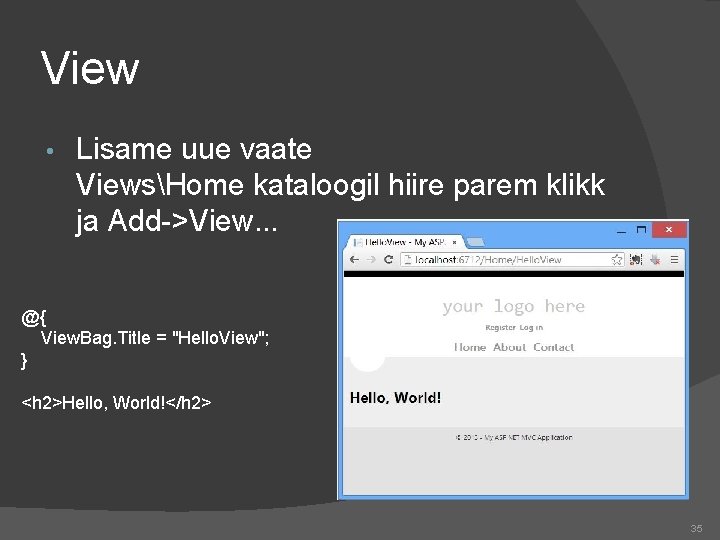The width and height of the screenshot is (720, 540).
Task: Reload the page with refresh icon
Action: click(388, 259)
